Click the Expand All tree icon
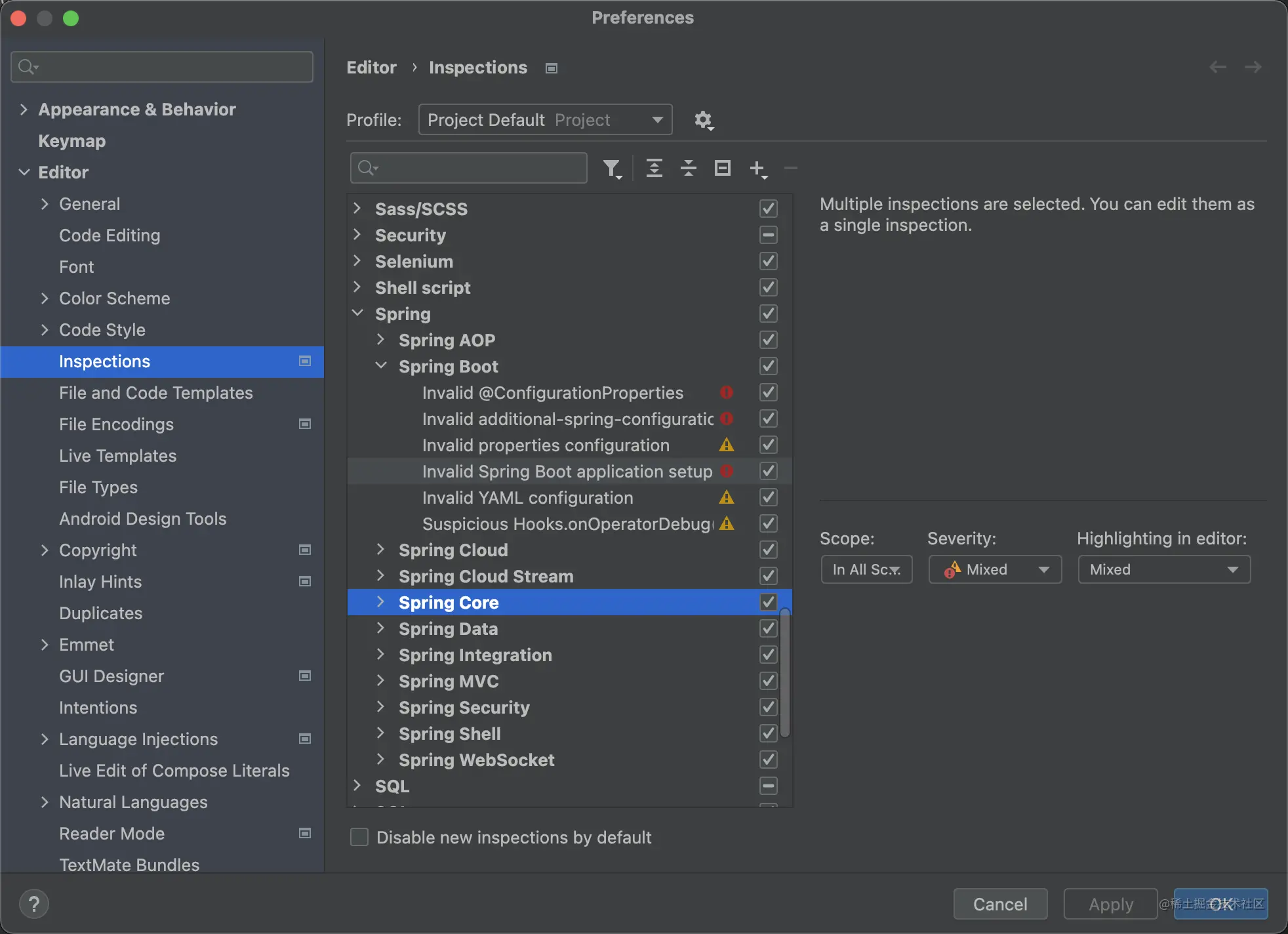1288x934 pixels. point(654,169)
